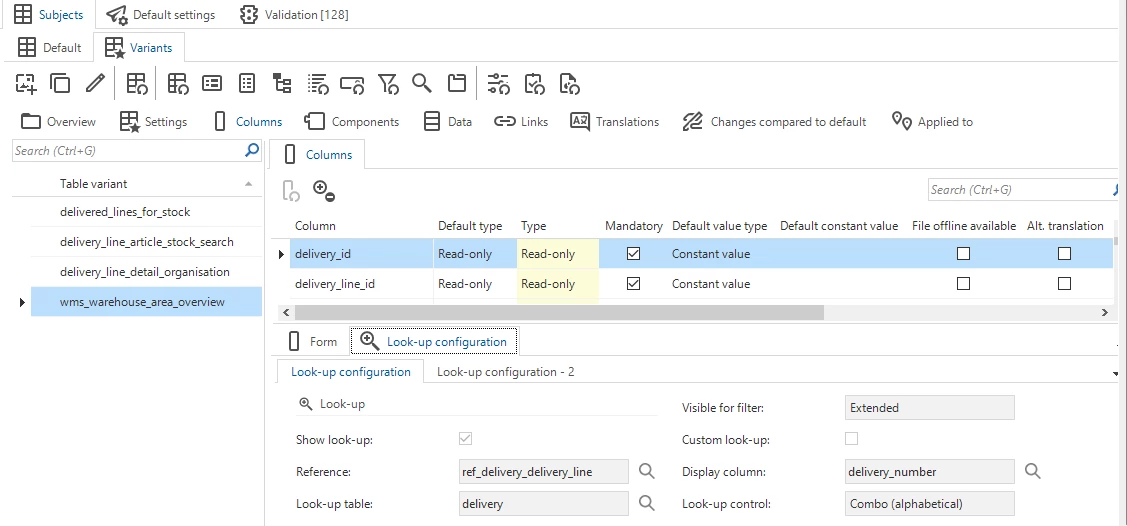Open the Settings tab with star-grid icon
Screen dimensions: 1127x526
click(153, 121)
